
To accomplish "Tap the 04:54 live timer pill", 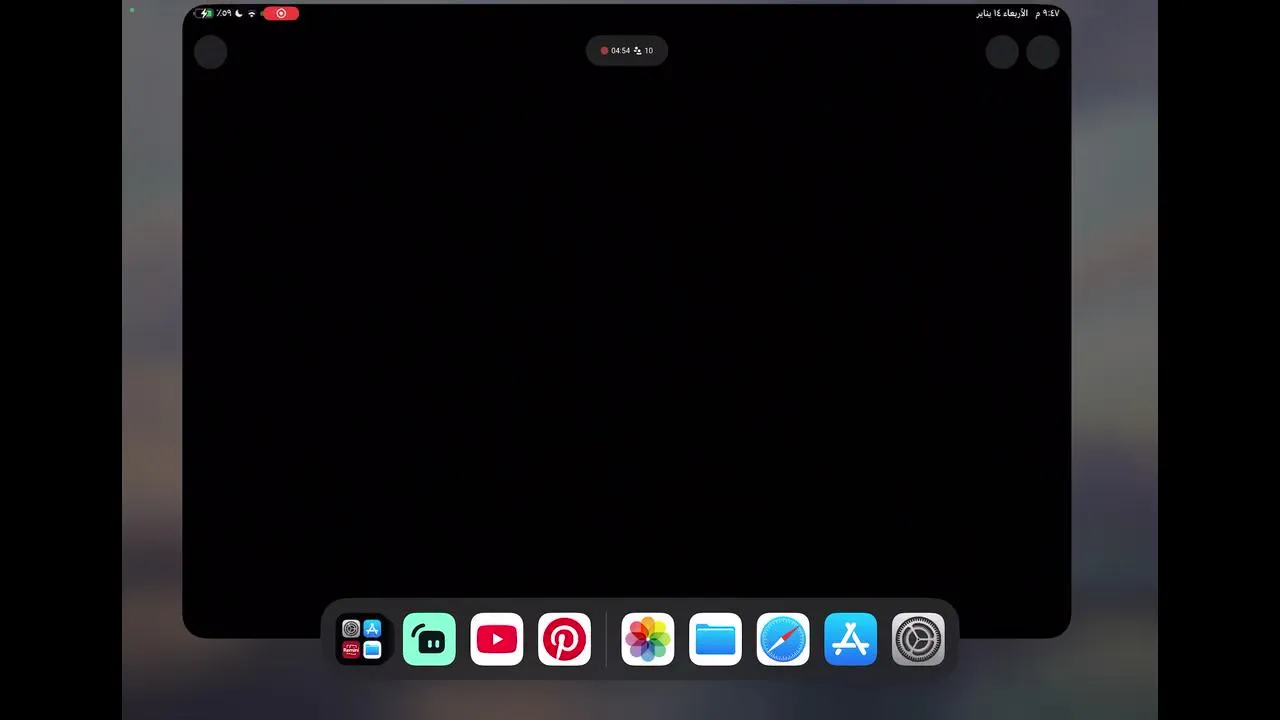I will pyautogui.click(x=627, y=50).
